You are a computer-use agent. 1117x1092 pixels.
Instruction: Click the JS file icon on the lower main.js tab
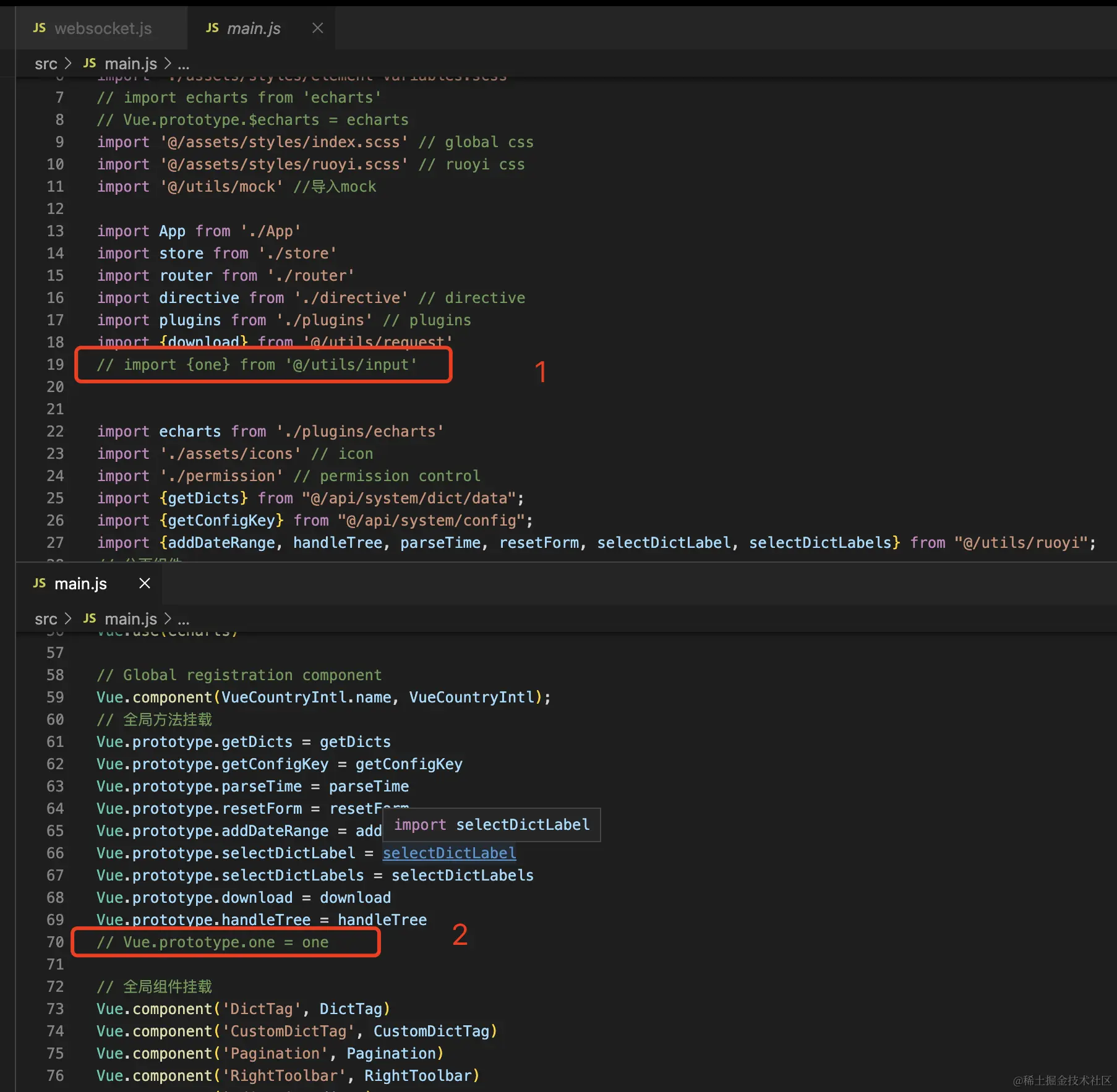(40, 583)
